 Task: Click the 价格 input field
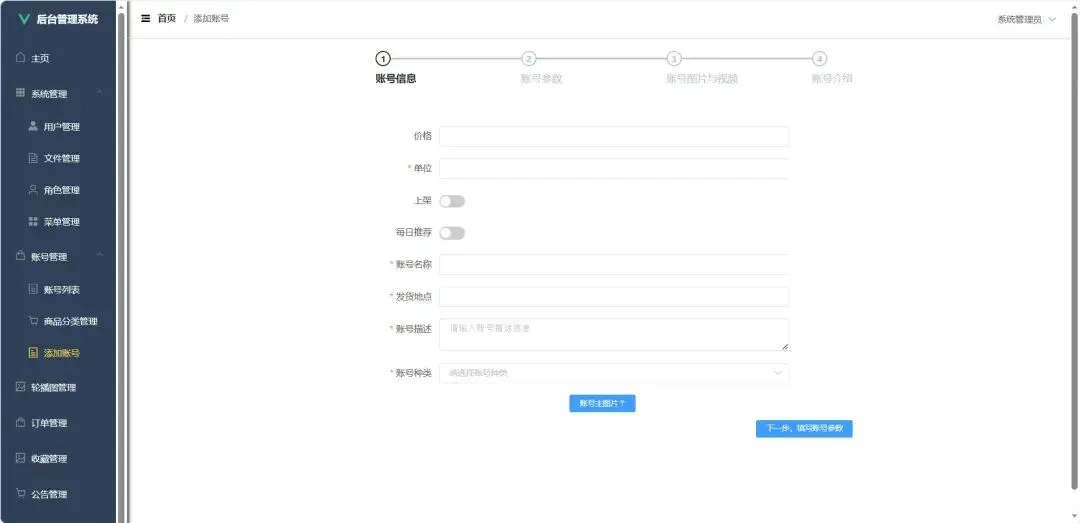point(614,136)
